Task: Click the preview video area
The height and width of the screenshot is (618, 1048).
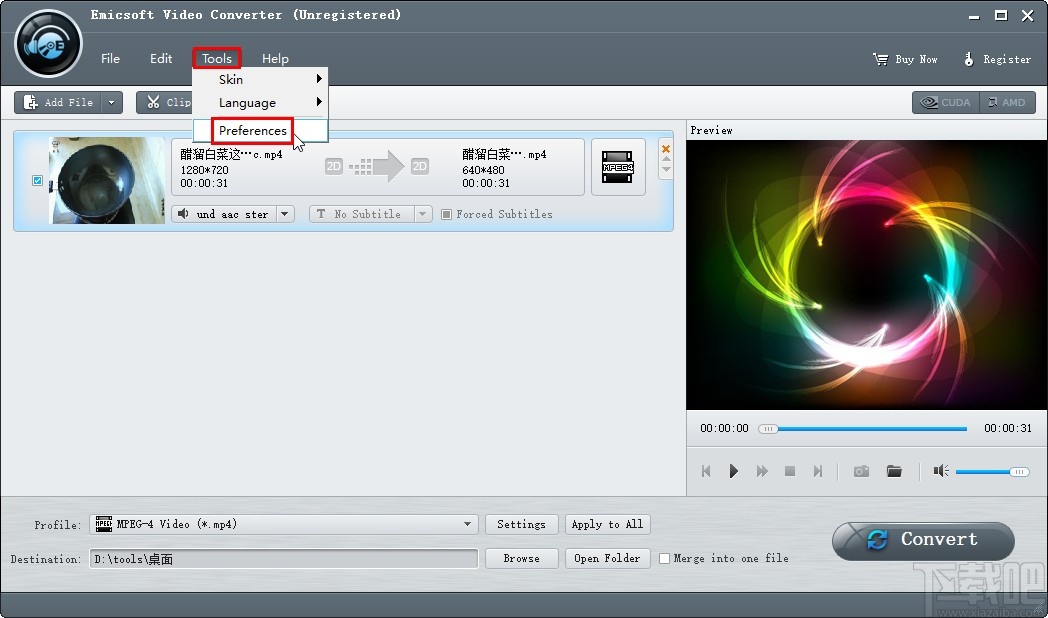Action: click(x=867, y=275)
